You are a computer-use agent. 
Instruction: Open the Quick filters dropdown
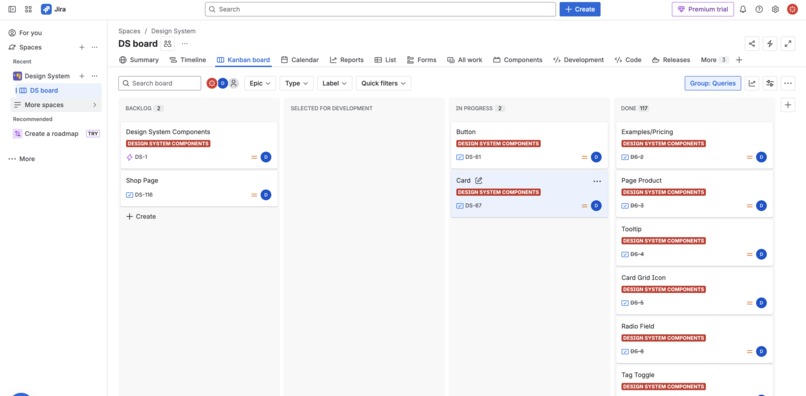click(383, 83)
